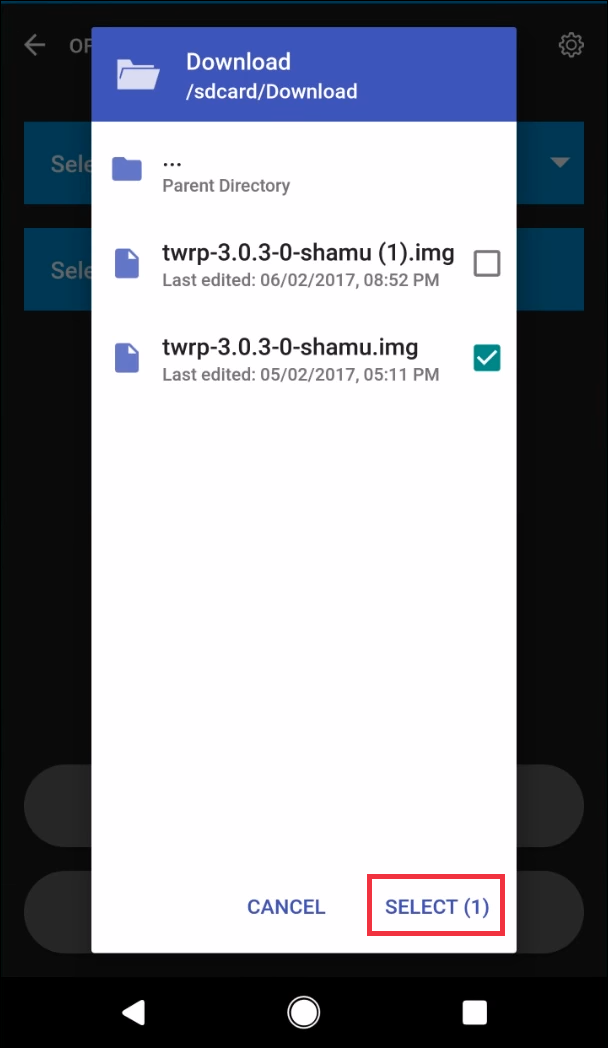The height and width of the screenshot is (1048, 608).
Task: Confirm with the SELECT (1) button
Action: 436,906
